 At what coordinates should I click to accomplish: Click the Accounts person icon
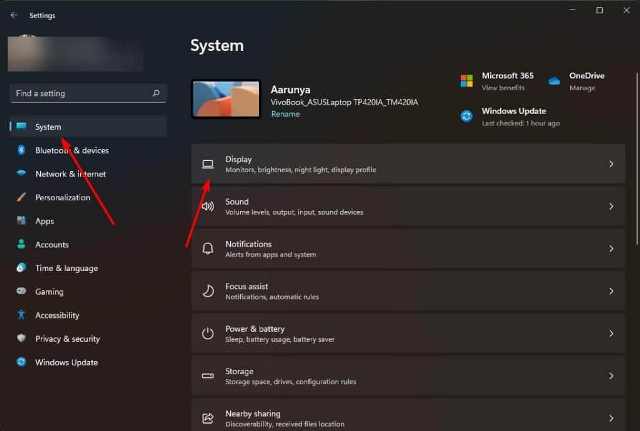click(21, 244)
